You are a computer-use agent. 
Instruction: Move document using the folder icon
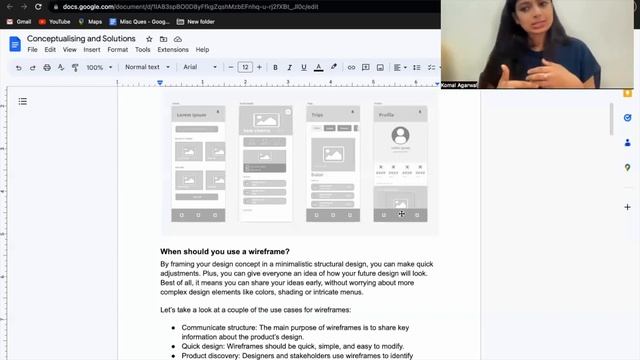point(163,39)
